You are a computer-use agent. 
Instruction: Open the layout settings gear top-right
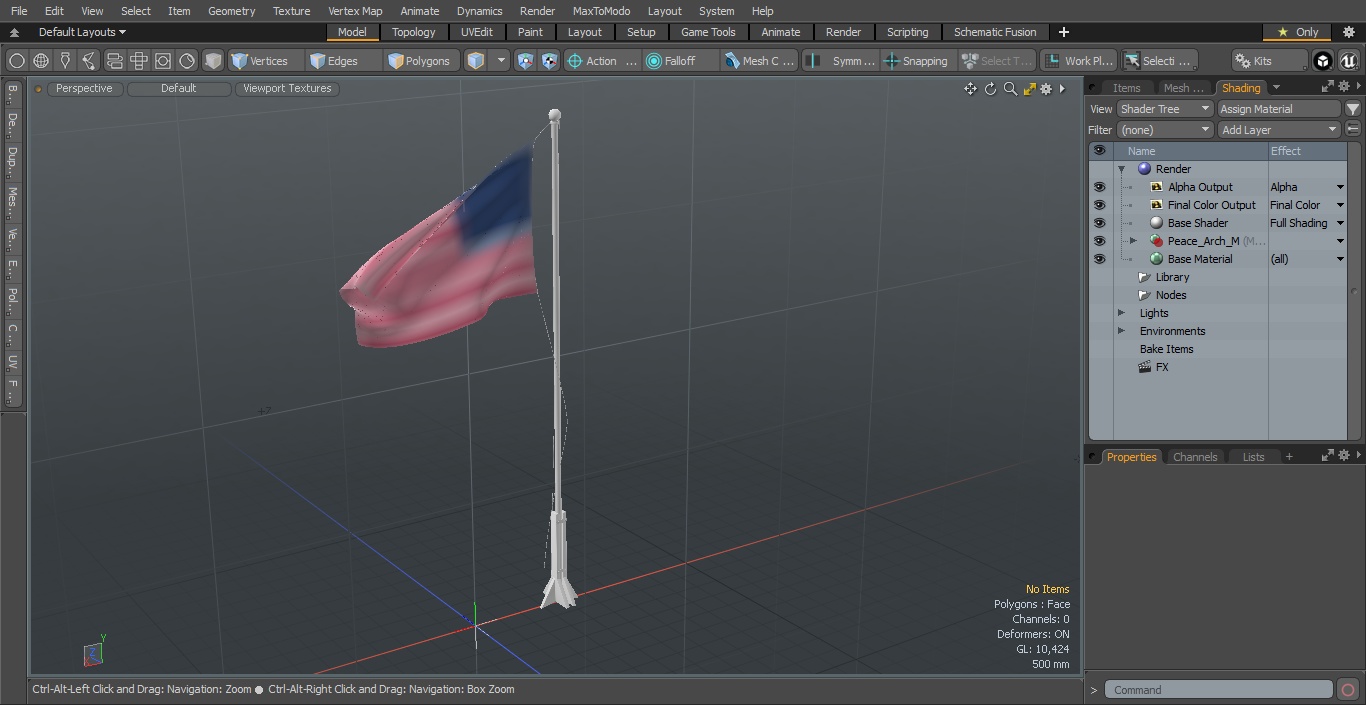pyautogui.click(x=1348, y=32)
